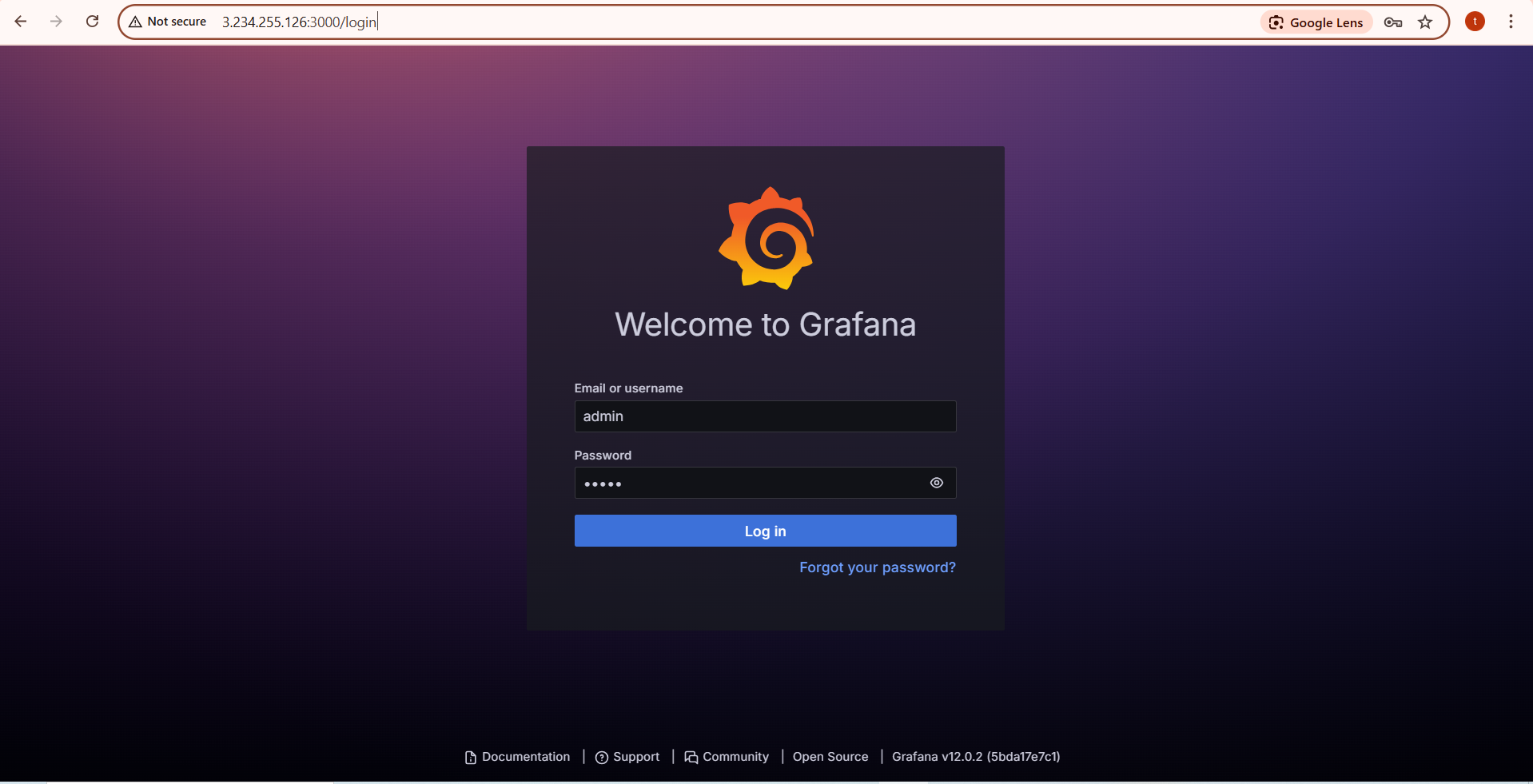The width and height of the screenshot is (1533, 784).
Task: Toggle password visibility with the eye icon
Action: coord(936,483)
